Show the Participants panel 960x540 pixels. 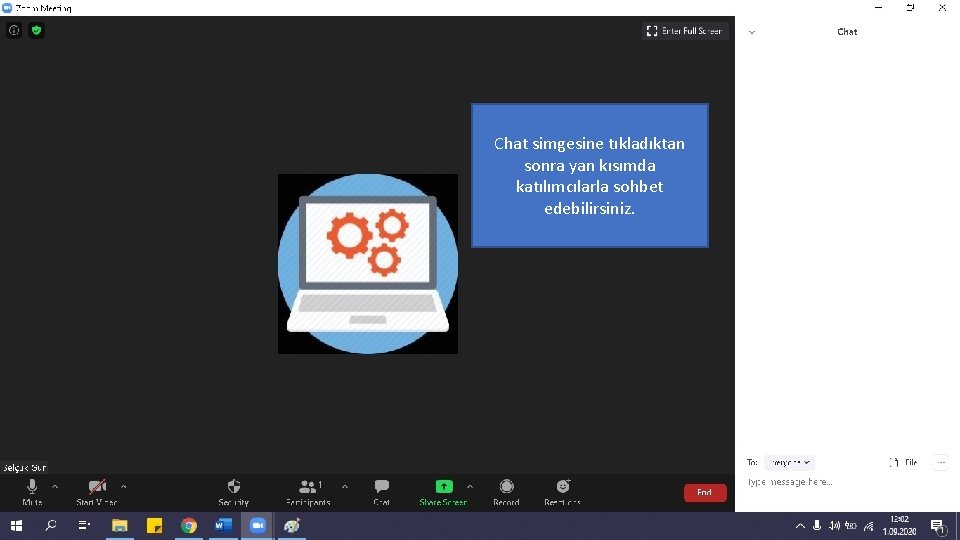[x=308, y=492]
